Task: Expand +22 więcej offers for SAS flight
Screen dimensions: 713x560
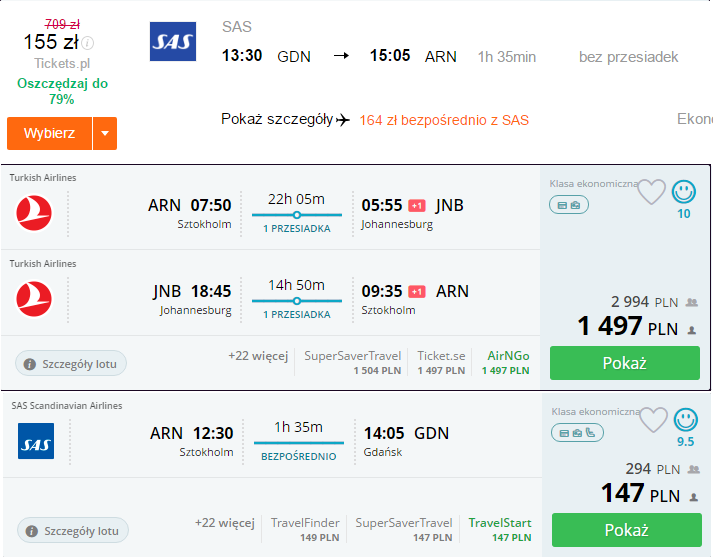Action: [x=225, y=523]
